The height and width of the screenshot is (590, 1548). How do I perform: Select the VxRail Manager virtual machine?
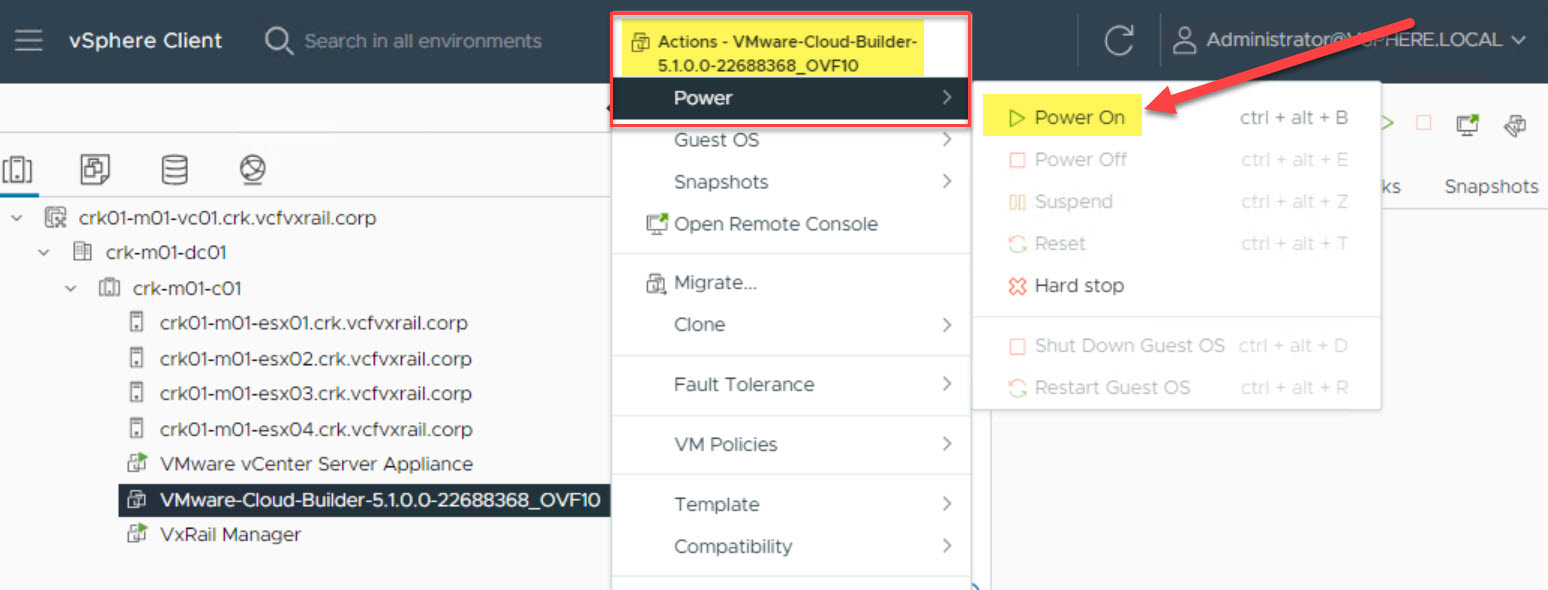tap(230, 535)
